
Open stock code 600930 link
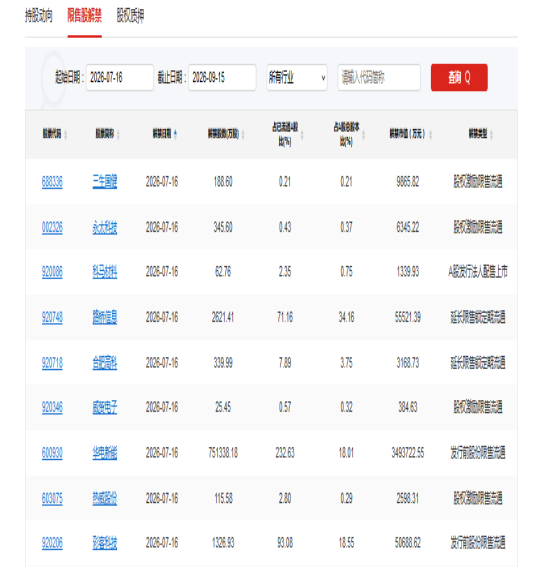52,453
